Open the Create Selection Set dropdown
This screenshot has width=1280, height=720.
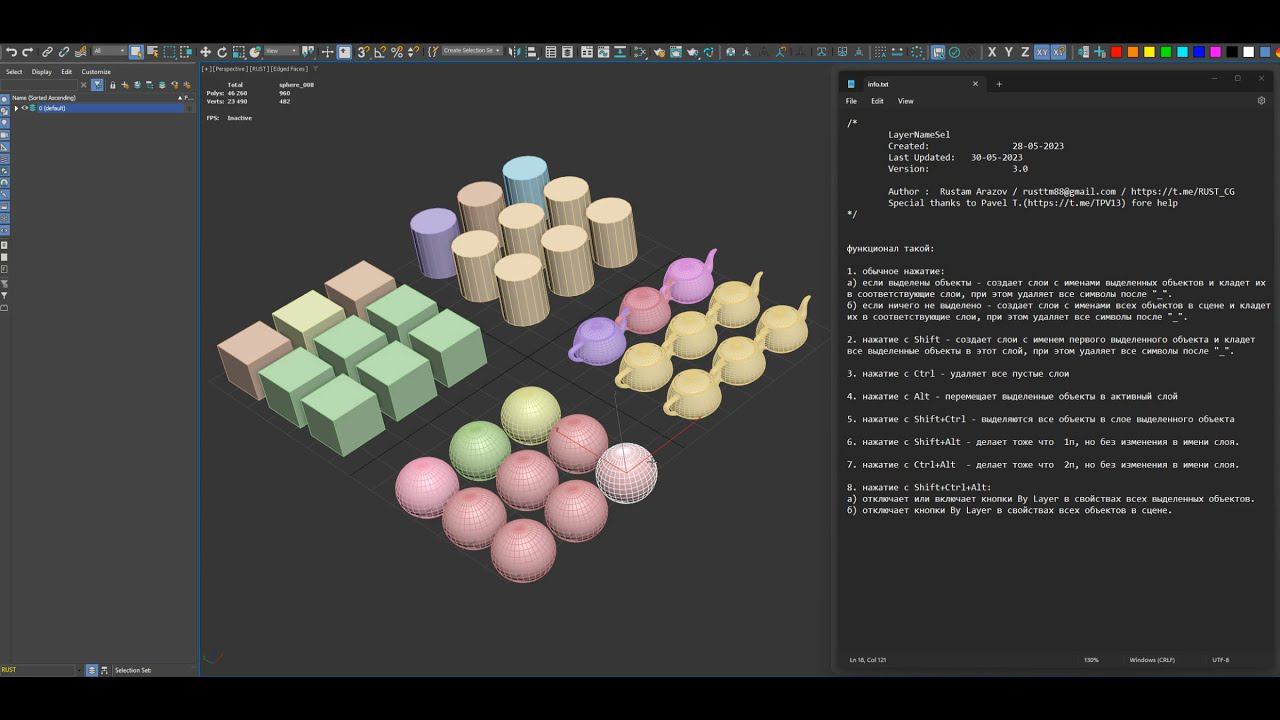pos(472,51)
